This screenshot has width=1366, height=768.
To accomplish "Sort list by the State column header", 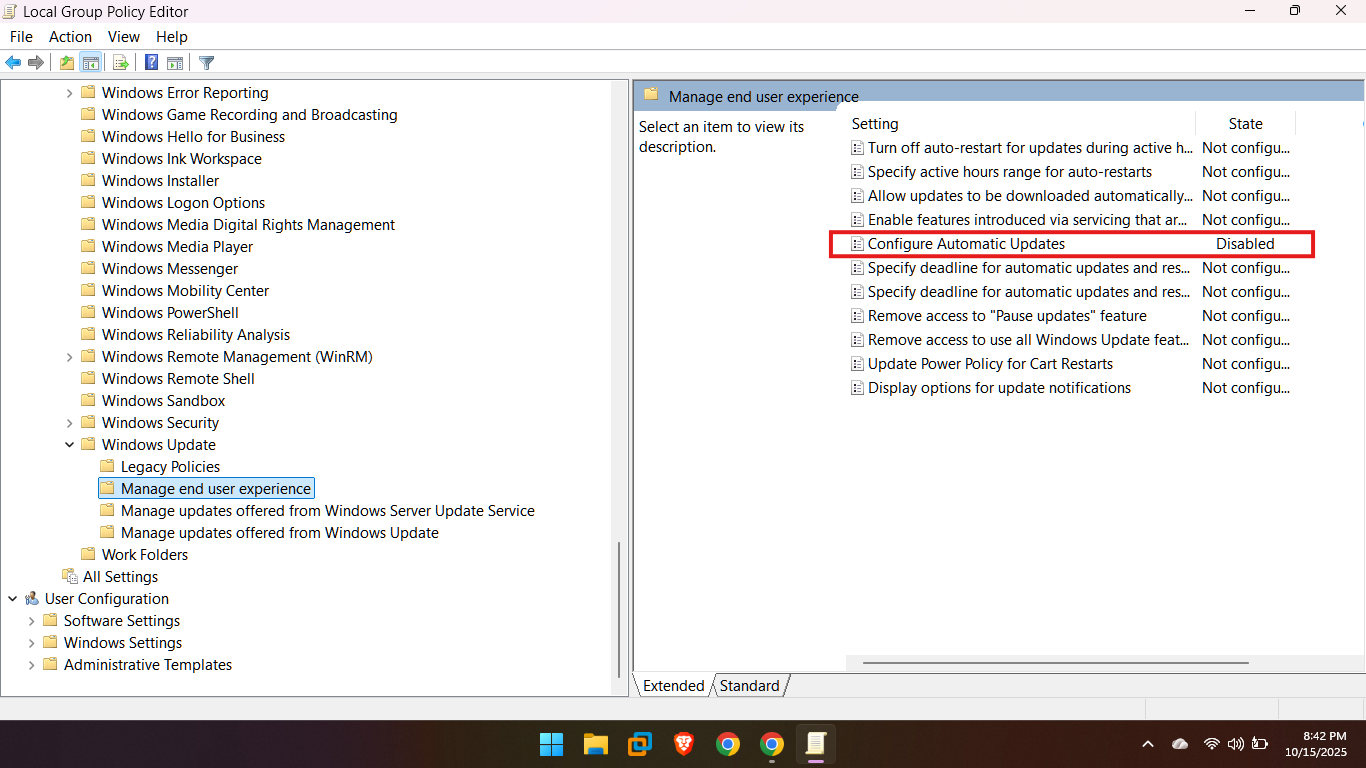I will point(1245,124).
